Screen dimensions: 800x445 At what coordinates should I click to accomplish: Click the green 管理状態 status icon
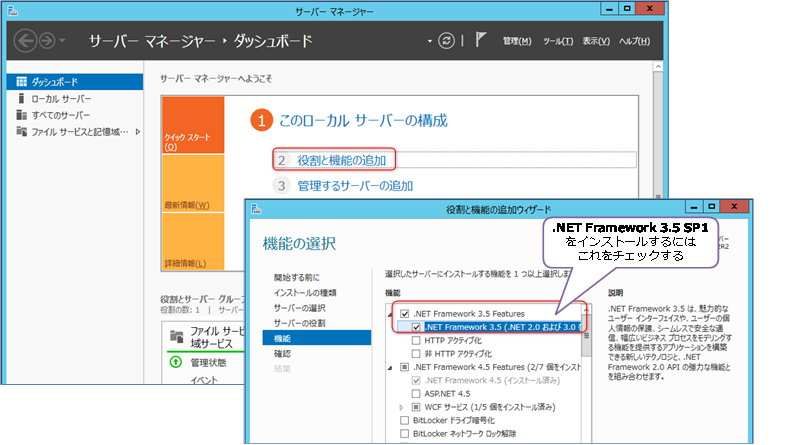pos(176,362)
